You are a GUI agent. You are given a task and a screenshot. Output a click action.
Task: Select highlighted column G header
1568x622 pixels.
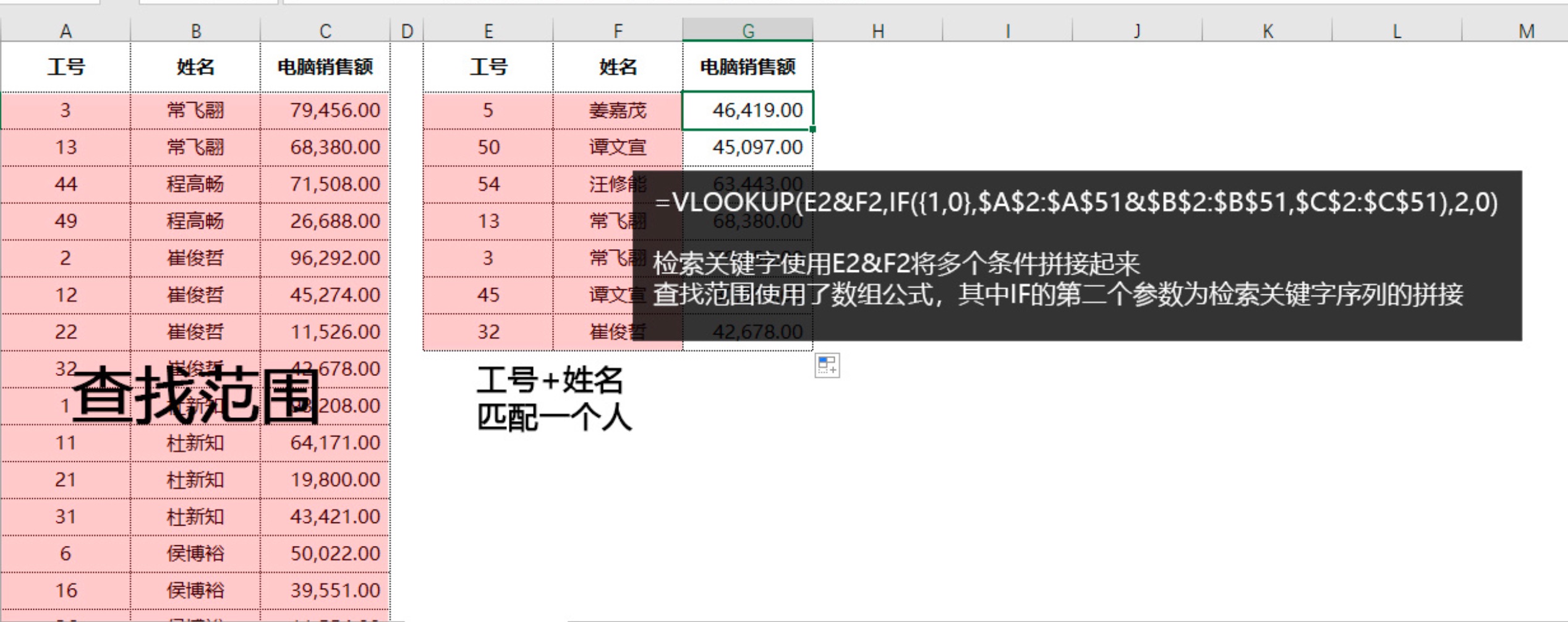click(748, 30)
